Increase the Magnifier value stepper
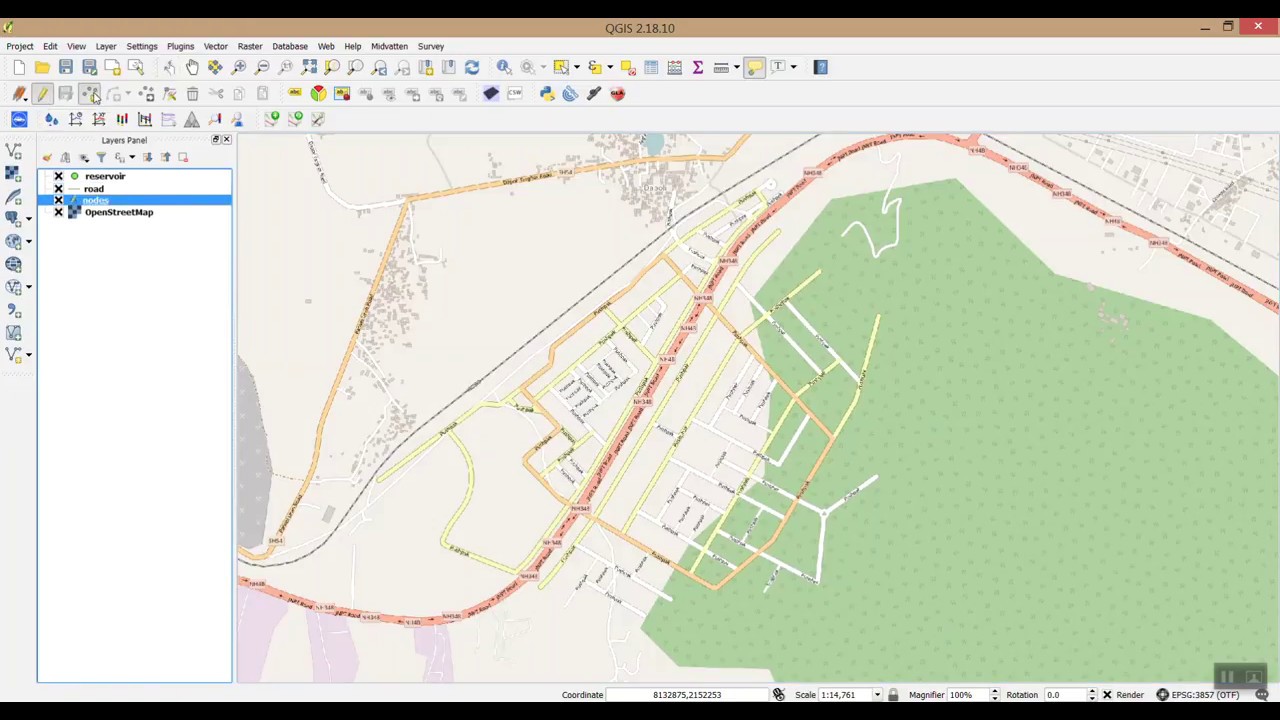 pyautogui.click(x=994, y=692)
